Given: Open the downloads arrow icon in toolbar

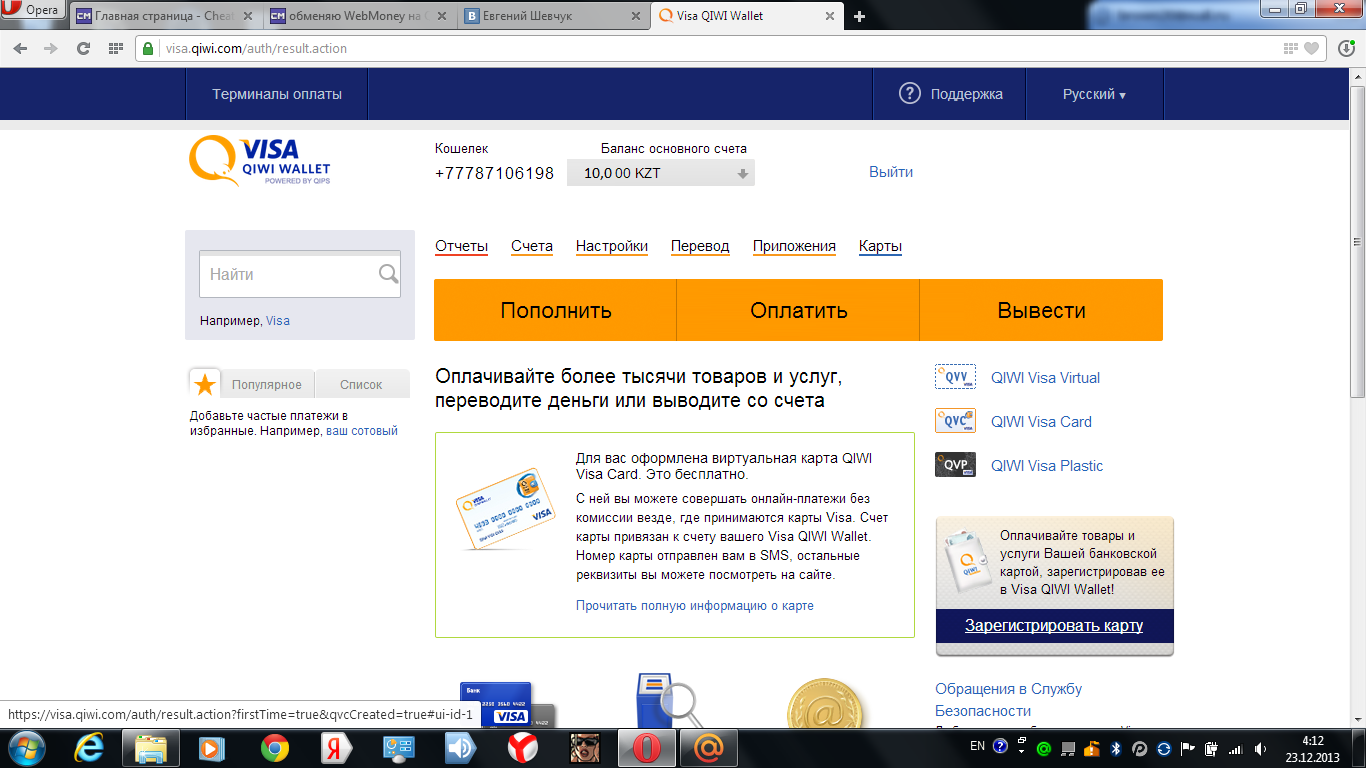Looking at the screenshot, I should [1347, 48].
